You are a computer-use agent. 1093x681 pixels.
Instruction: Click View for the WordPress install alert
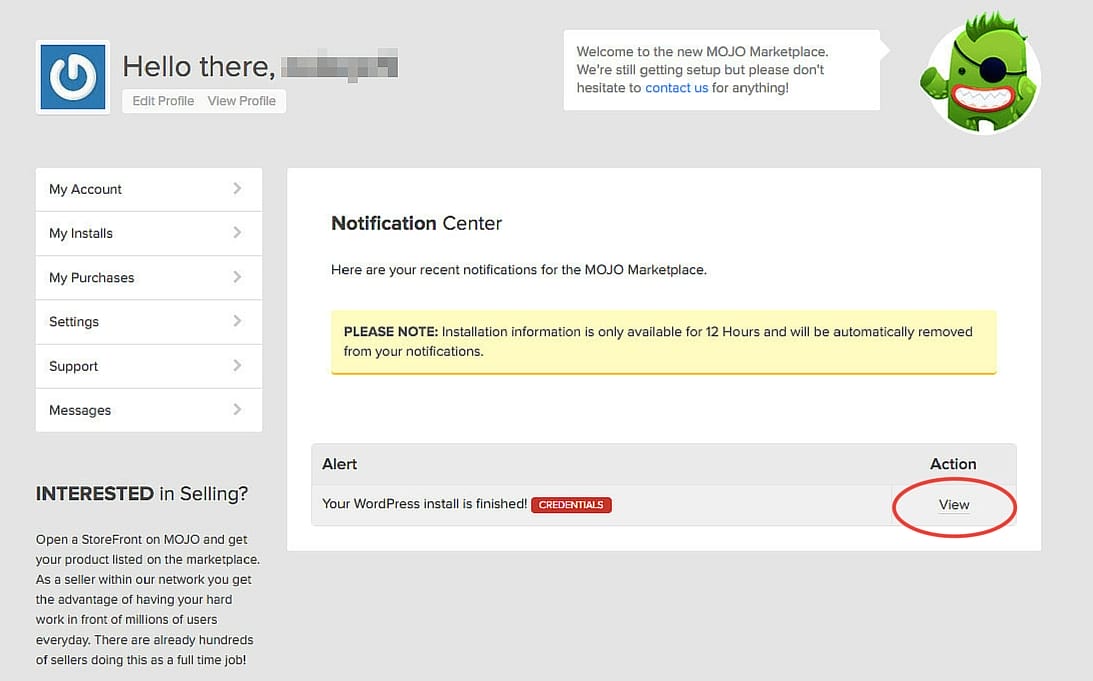tap(954, 505)
